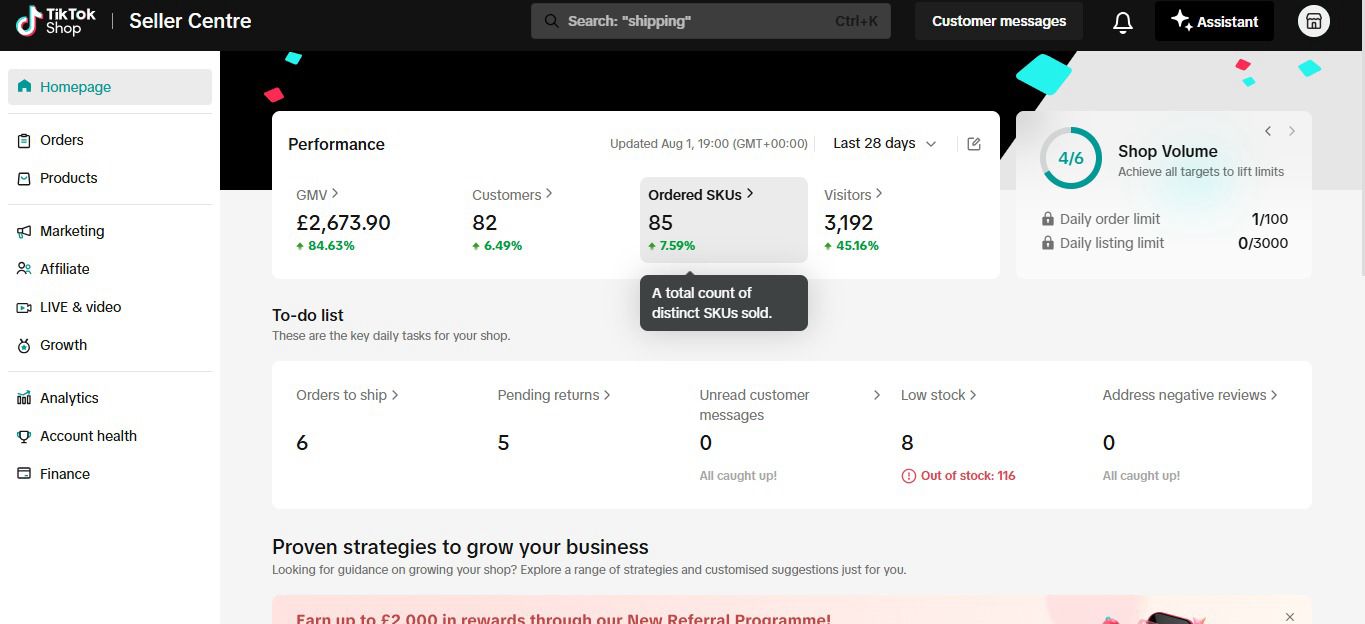1365x624 pixels.
Task: Click the Growth medal icon in sidebar
Action: [x=24, y=345]
